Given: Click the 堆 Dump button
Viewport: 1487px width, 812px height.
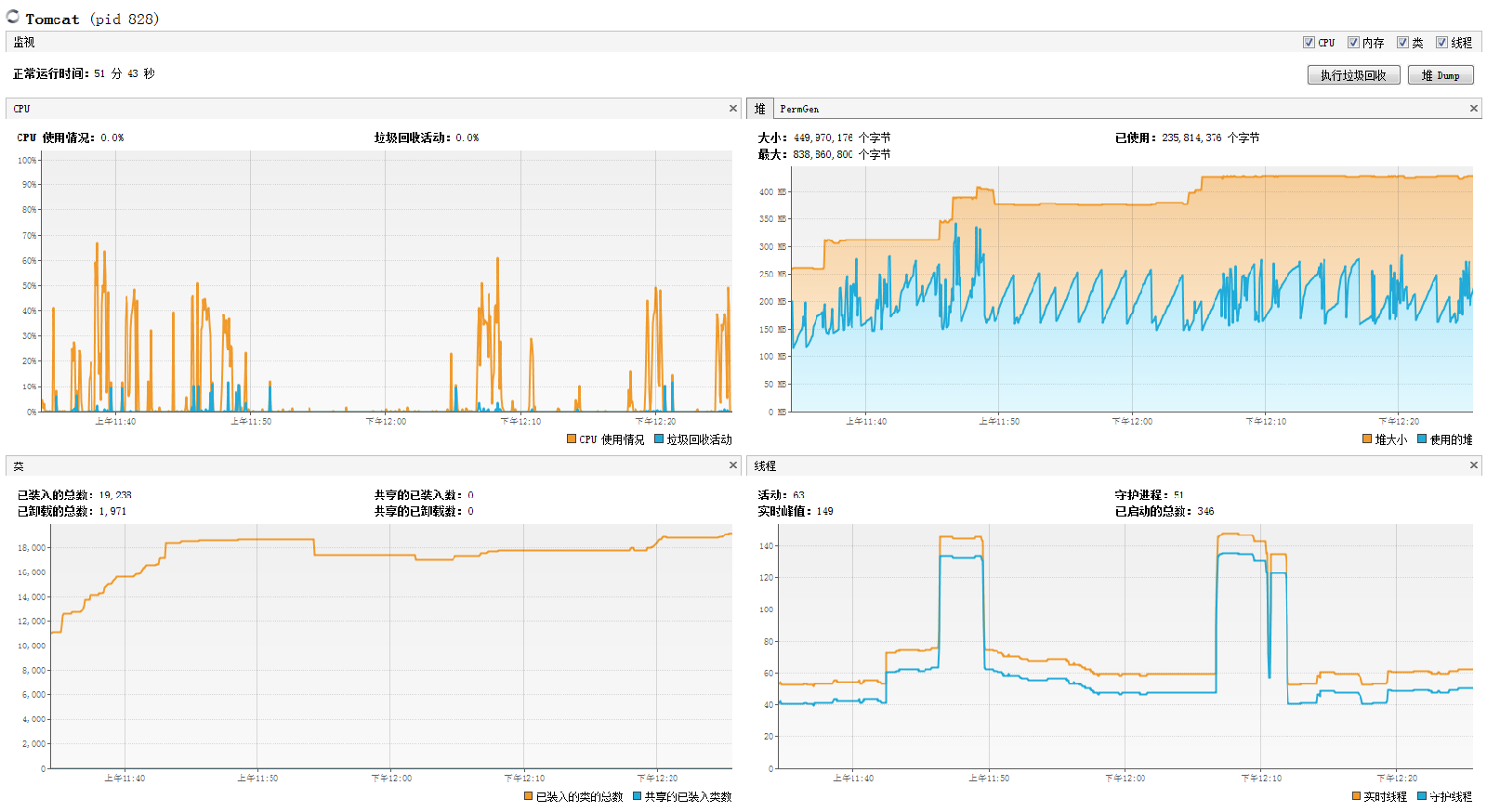Looking at the screenshot, I should pyautogui.click(x=1440, y=75).
